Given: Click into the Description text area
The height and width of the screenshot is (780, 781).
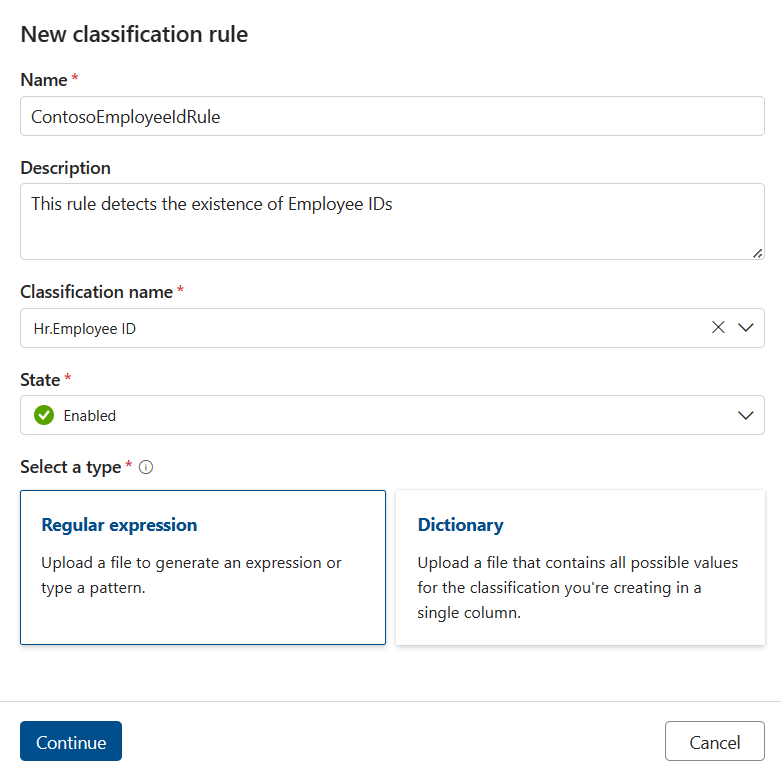Looking at the screenshot, I should (x=392, y=222).
